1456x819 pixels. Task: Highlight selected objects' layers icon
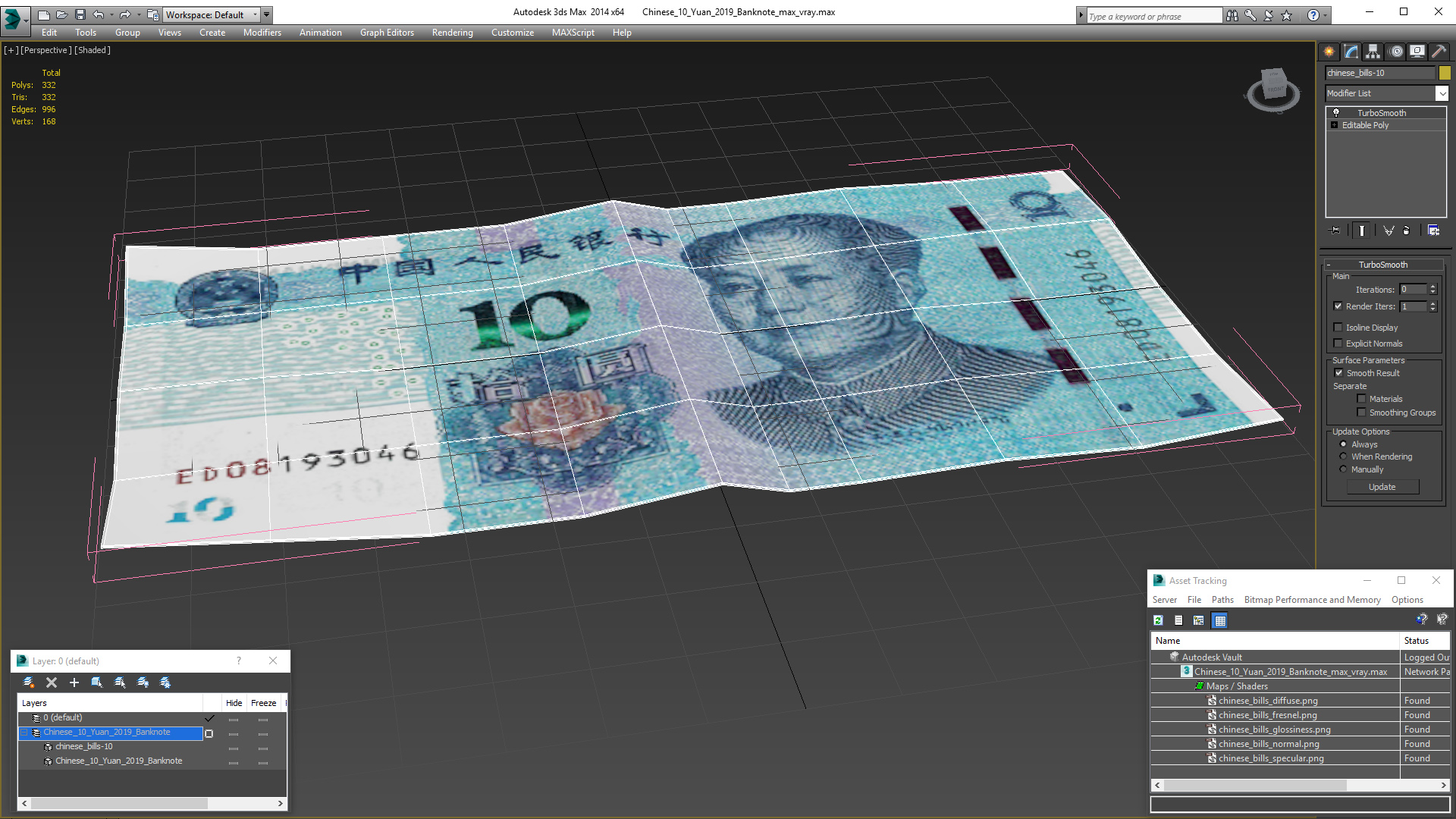[120, 682]
